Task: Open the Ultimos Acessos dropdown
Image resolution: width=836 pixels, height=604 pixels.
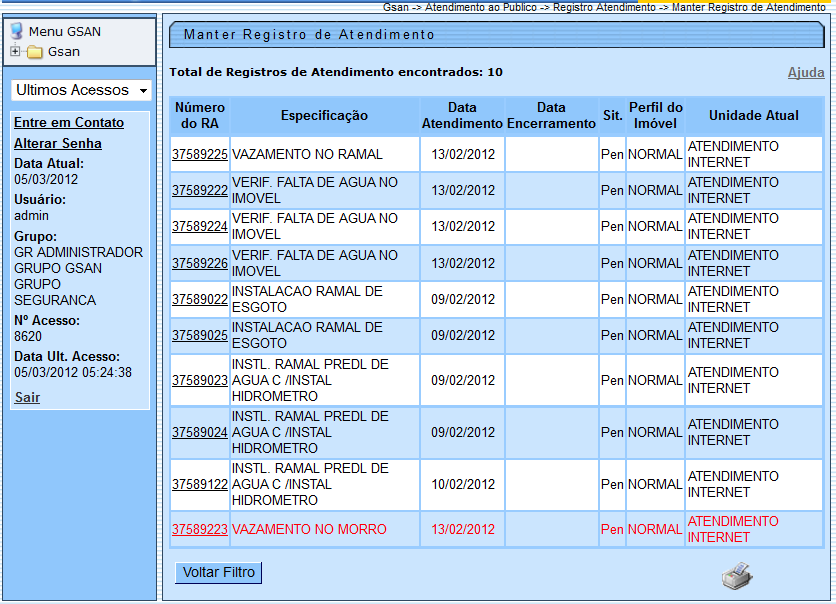Action: [x=81, y=90]
